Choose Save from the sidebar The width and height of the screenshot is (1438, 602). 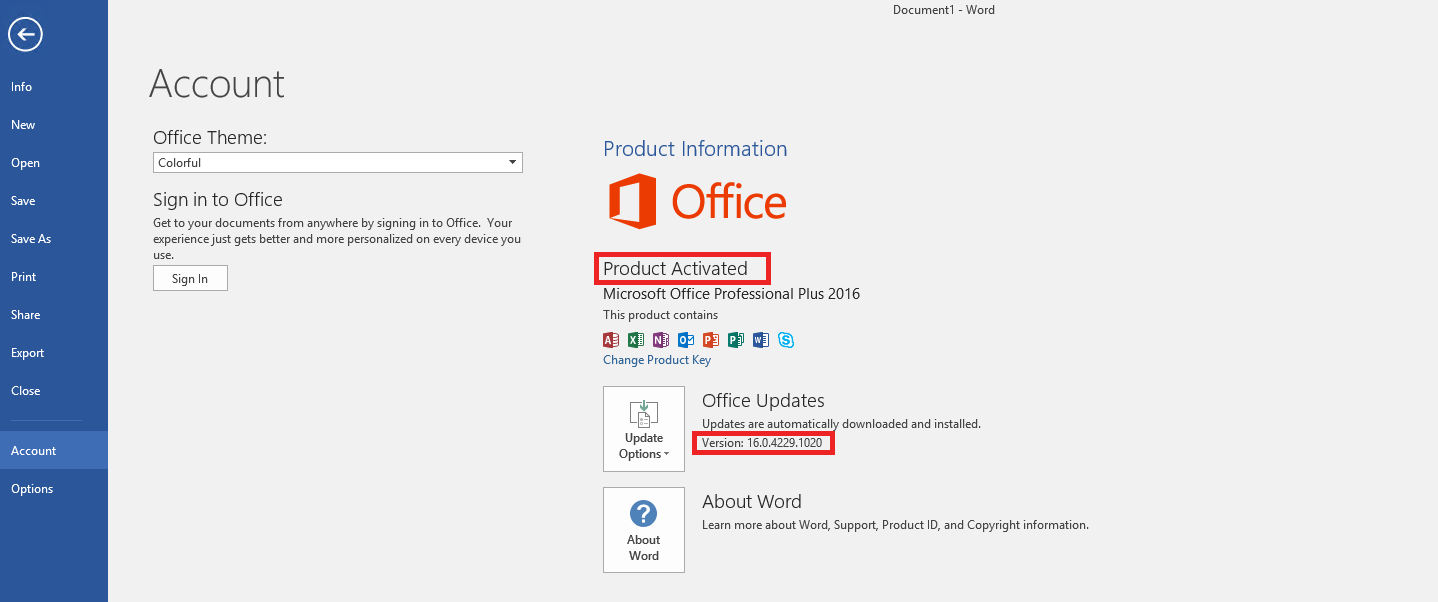[x=54, y=201]
